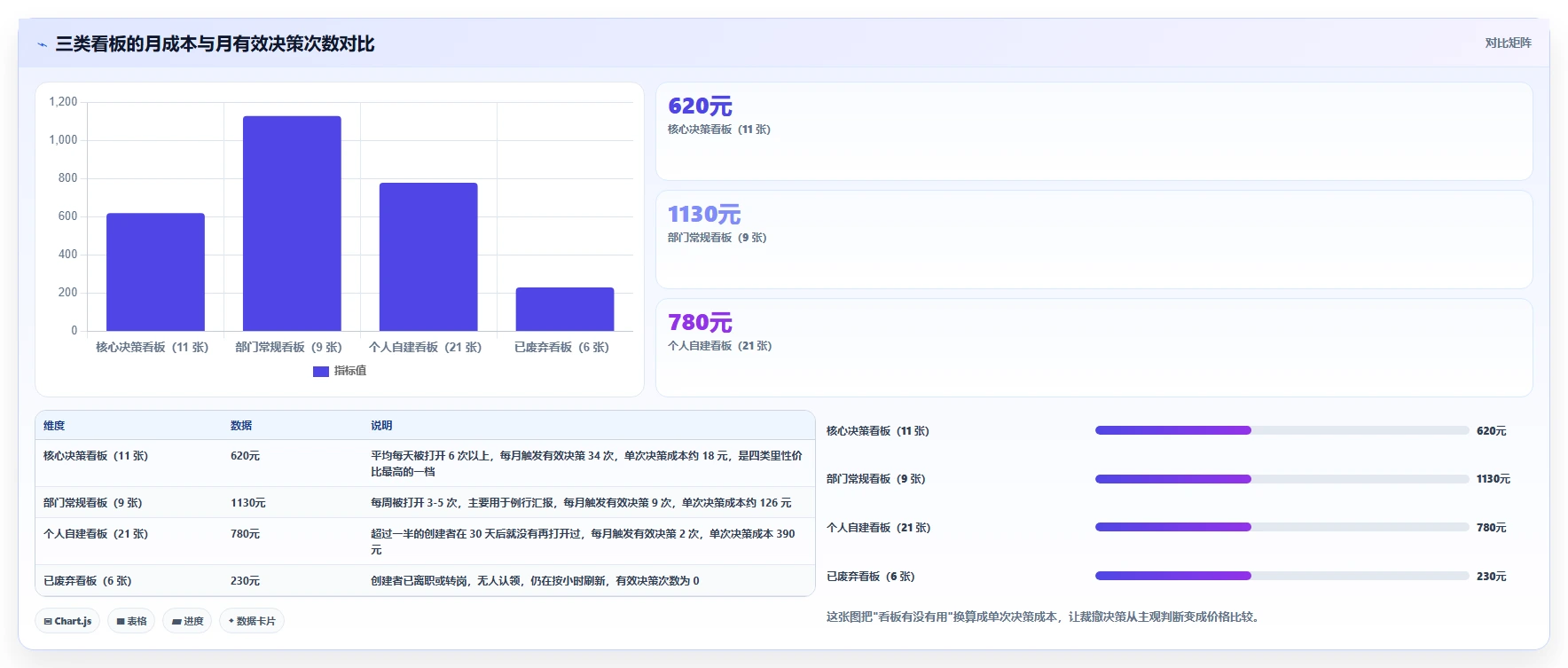Click the footnote about 单次决策成本
This screenshot has height=668, width=1568.
(1044, 617)
